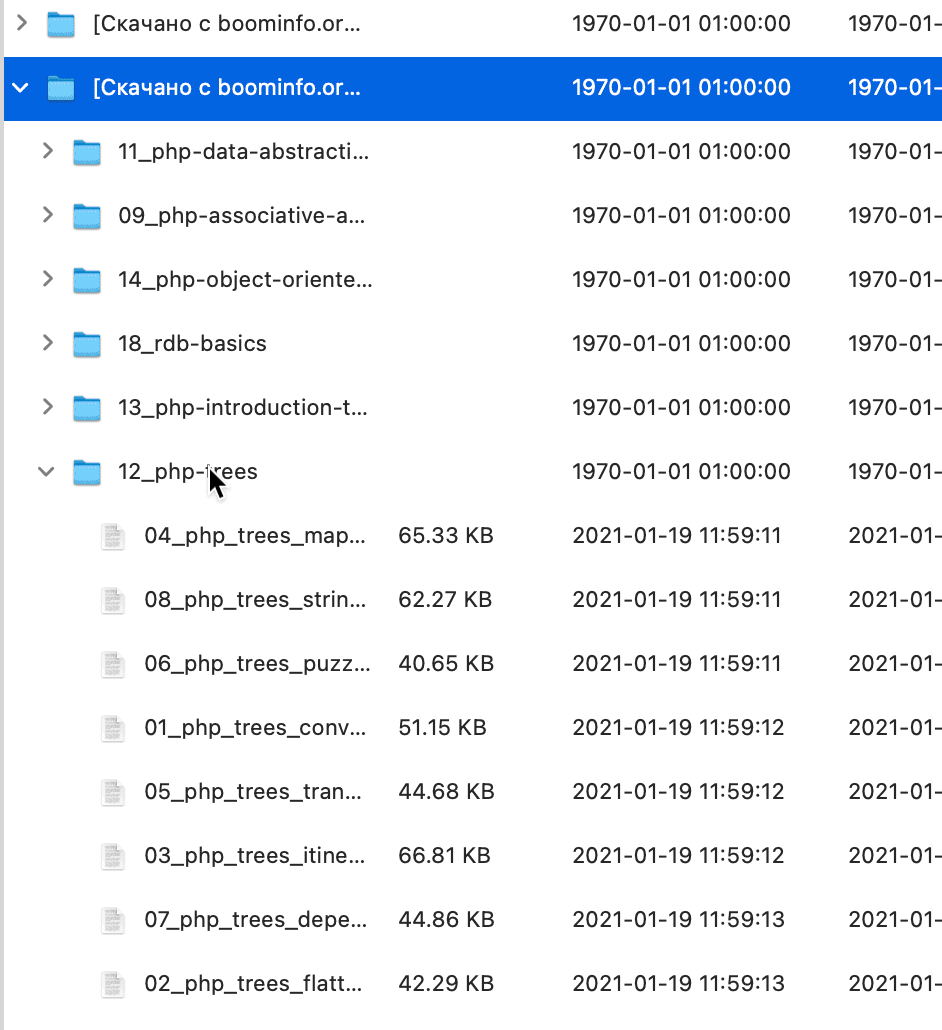Expand the first unselected boominfo folder
This screenshot has height=1030, width=942.
point(21,24)
